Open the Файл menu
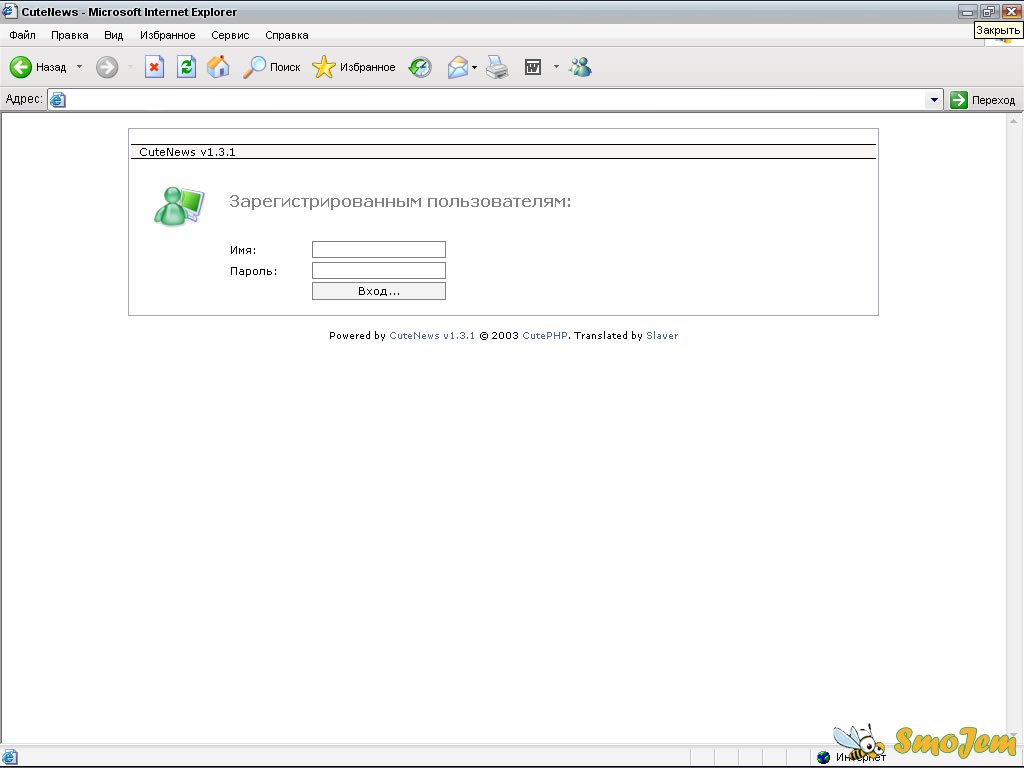 coord(22,35)
